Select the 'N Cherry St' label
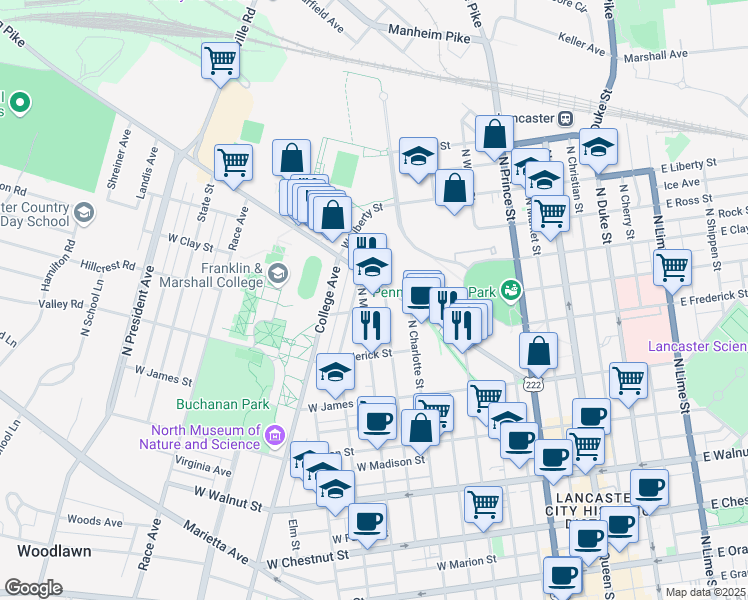Screen dimensions: 748x600 point(627,211)
